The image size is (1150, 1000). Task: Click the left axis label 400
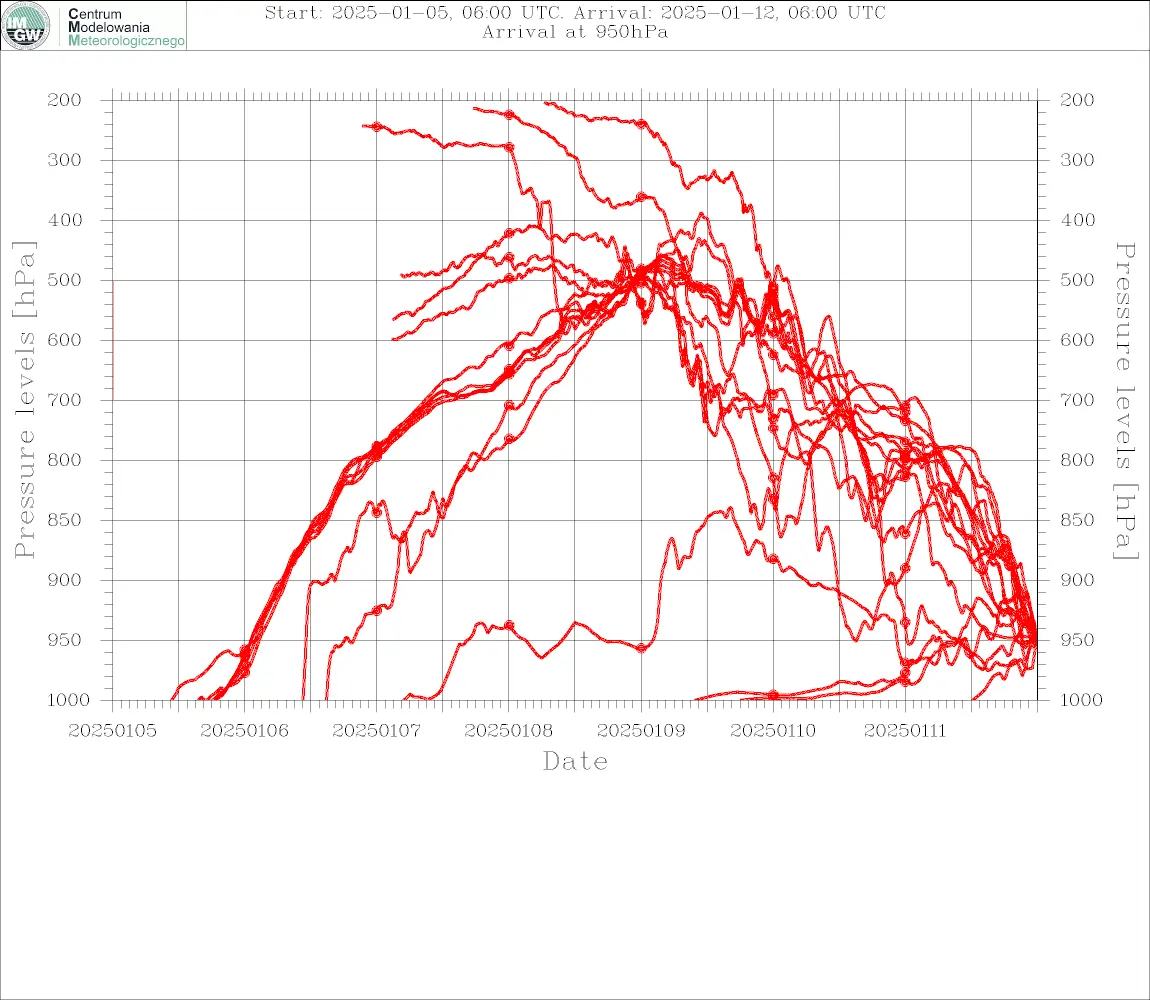pos(65,220)
